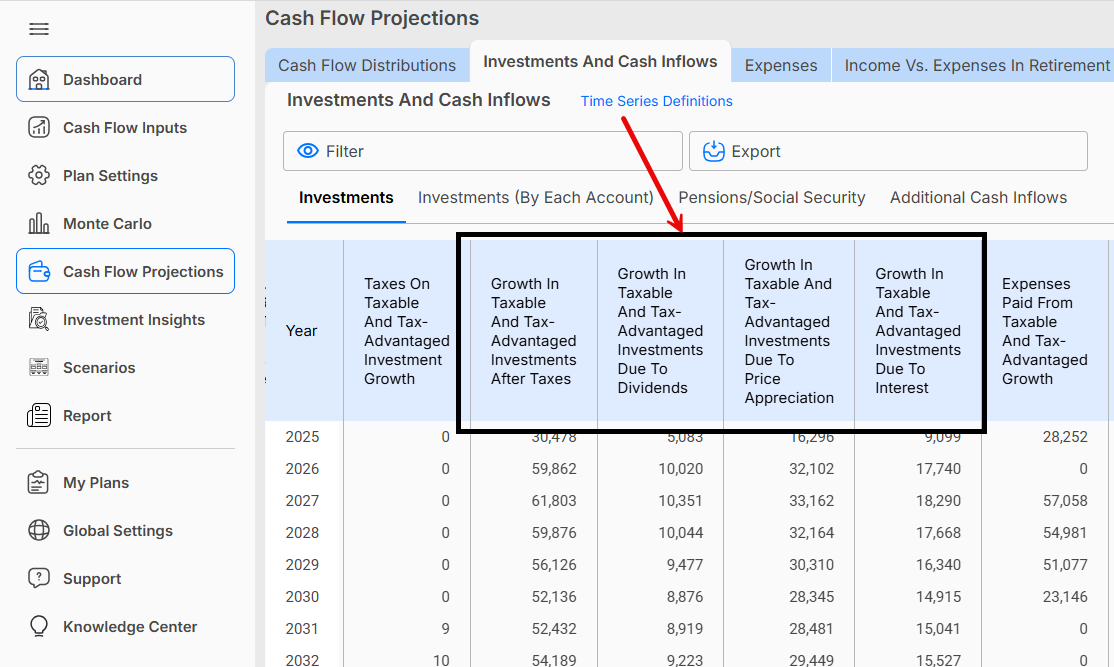The height and width of the screenshot is (667, 1114).
Task: Select the taxes value 9 in the 2031 row
Action: pos(445,629)
